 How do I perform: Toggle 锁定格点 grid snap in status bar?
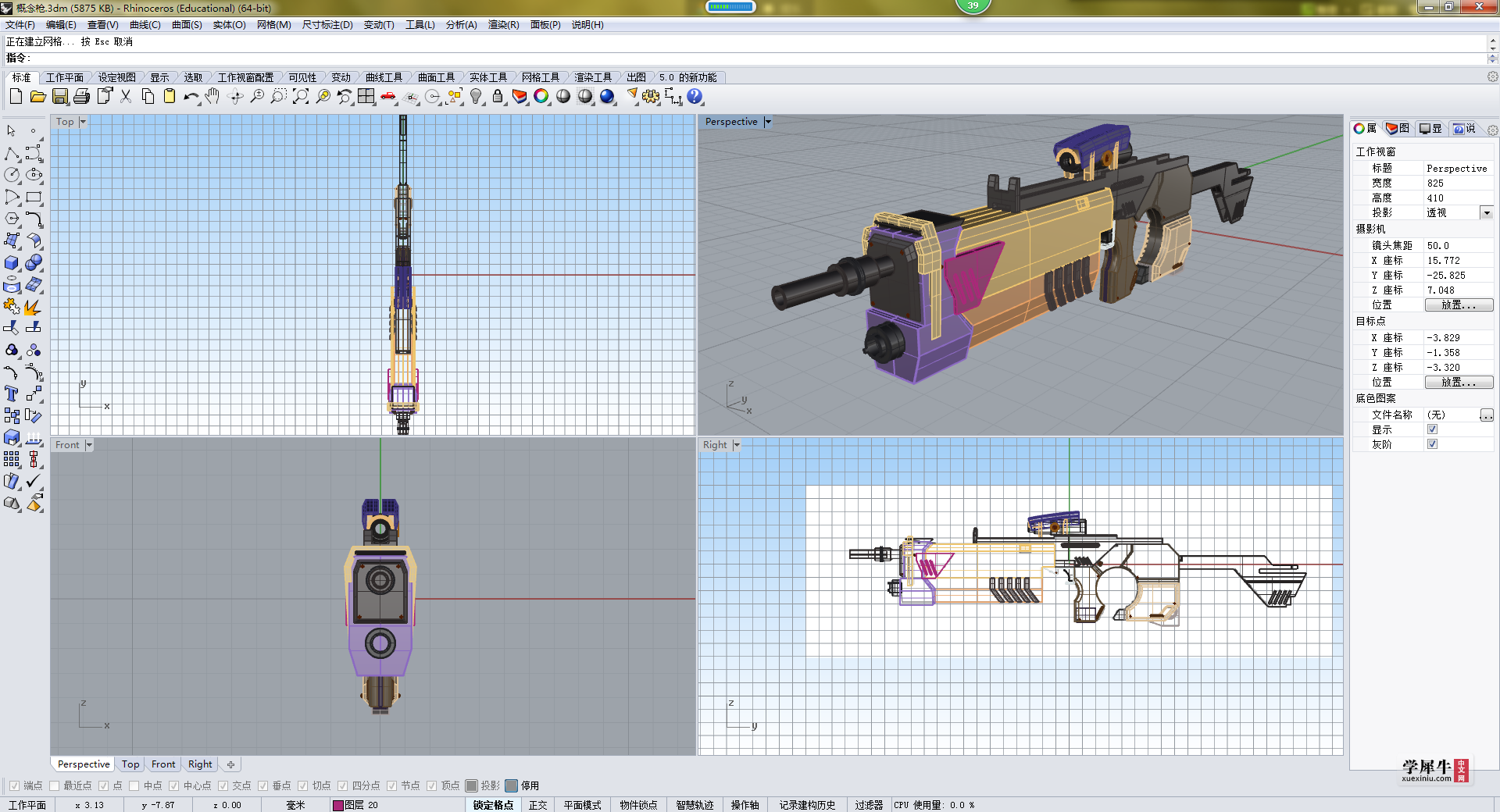(493, 805)
